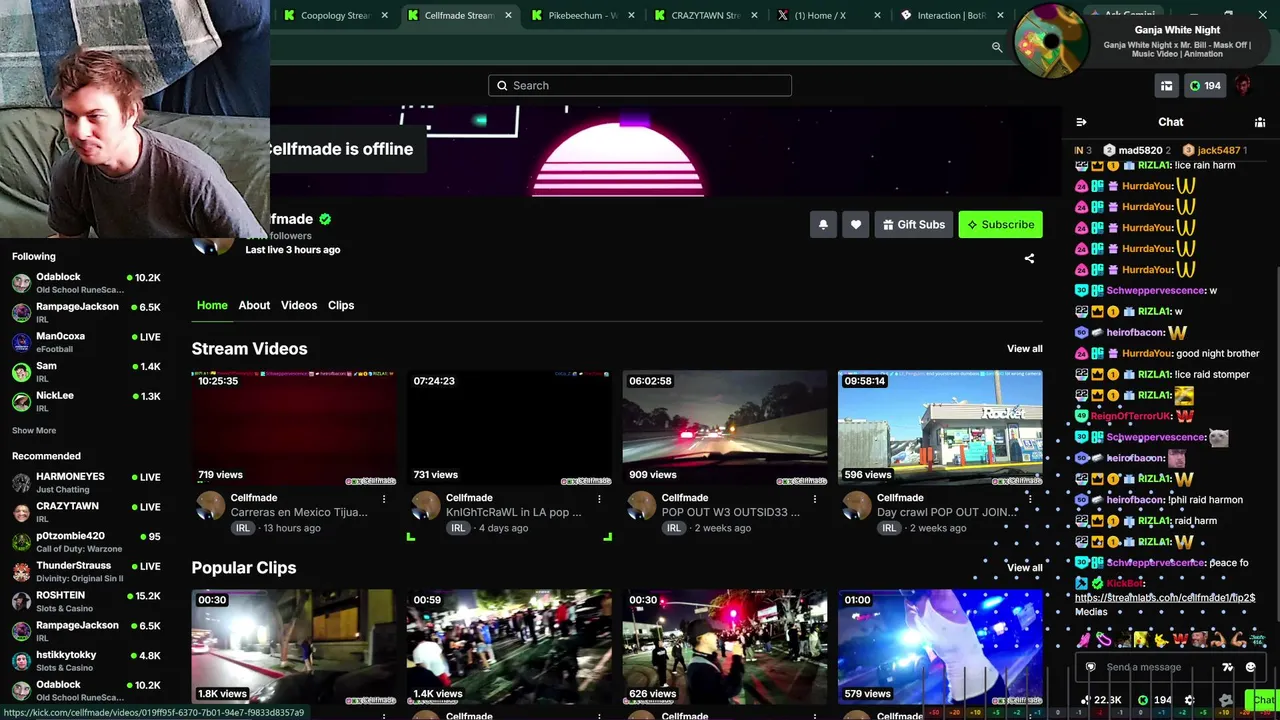Click the Gift Subs button

point(912,225)
